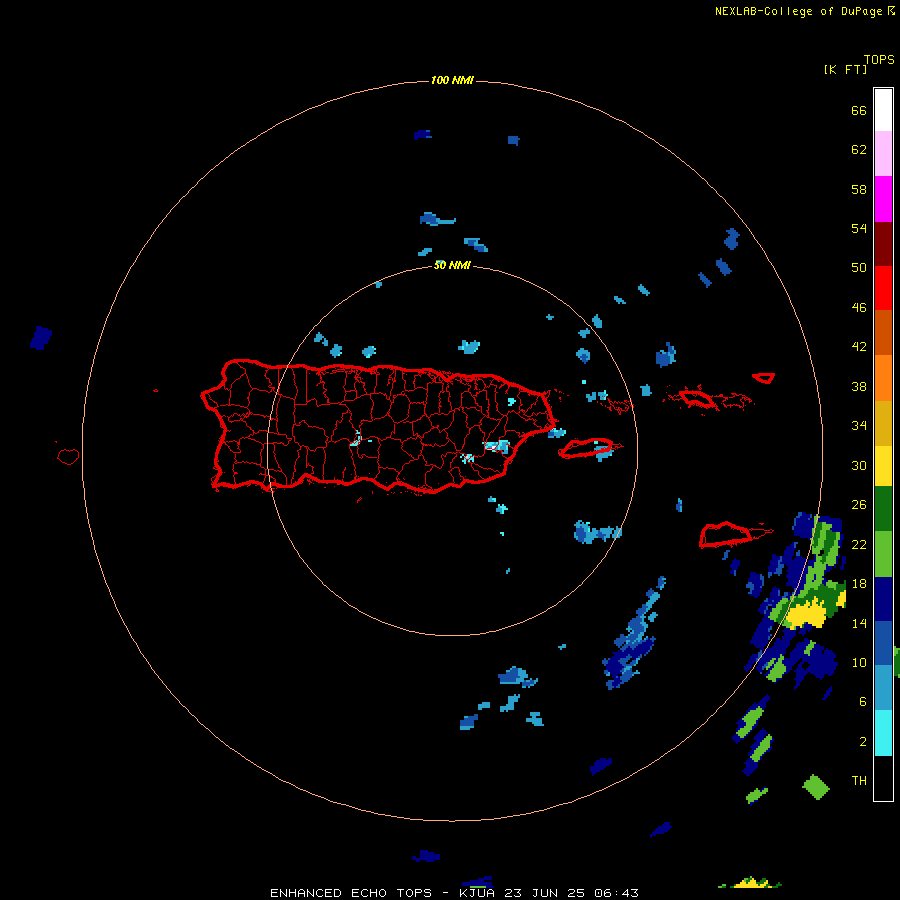The image size is (900, 900).
Task: Click the NEXLAB-College of DuPage label
Action: coord(798,11)
